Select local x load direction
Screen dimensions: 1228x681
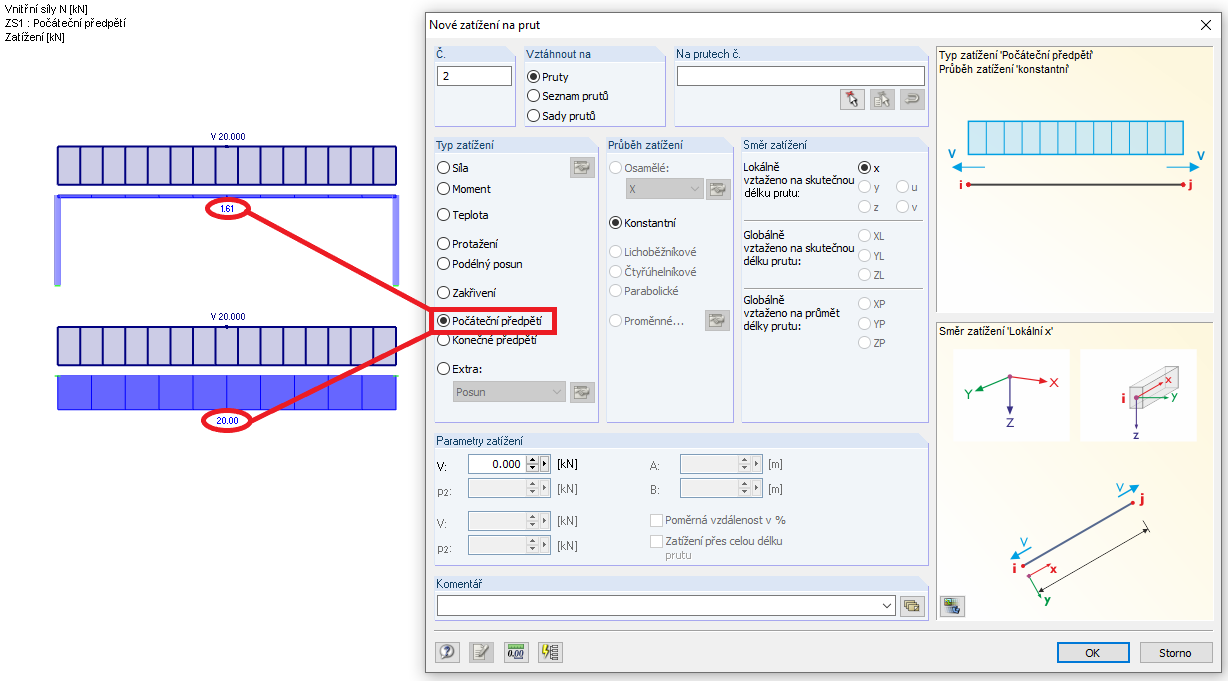[865, 168]
